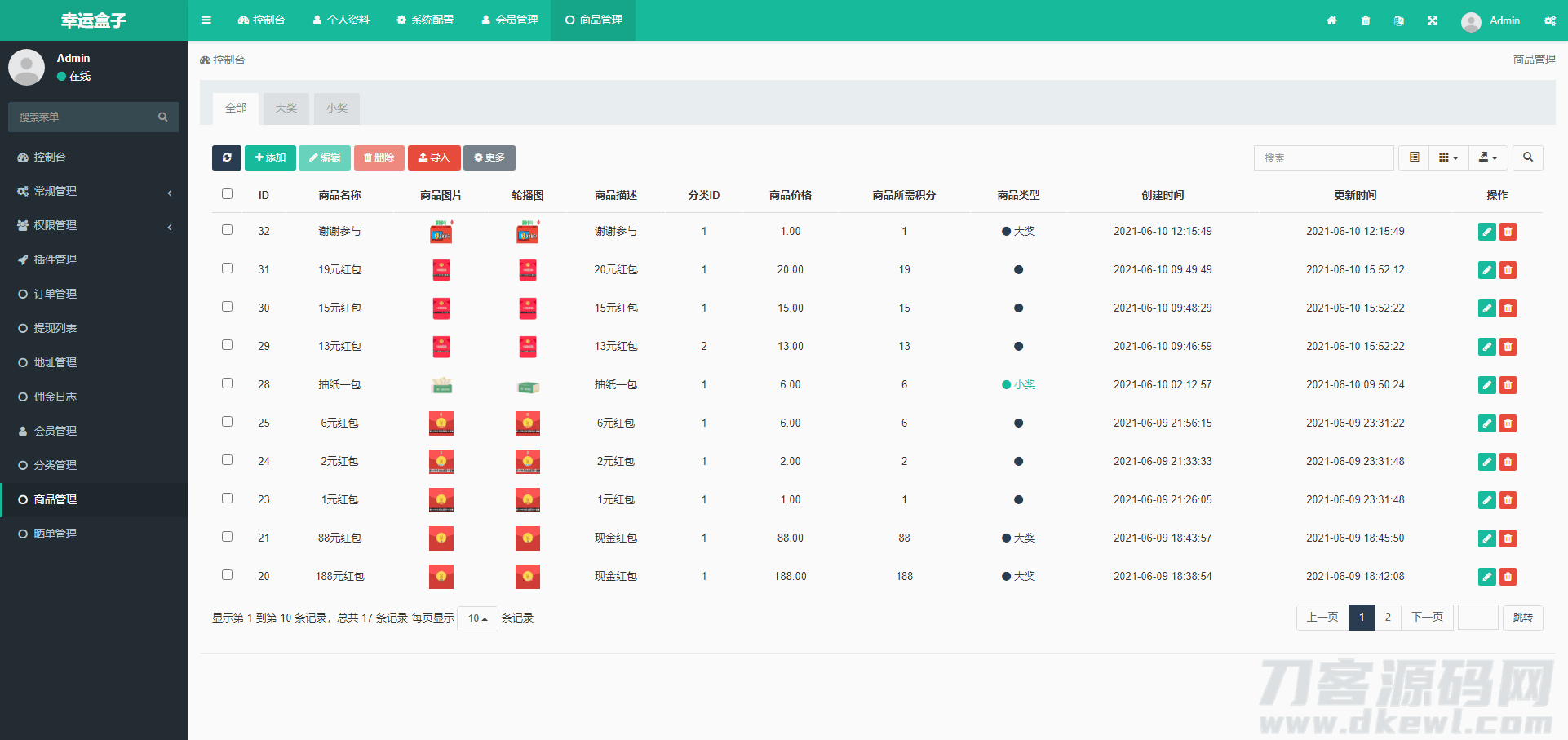This screenshot has height=740, width=1568.
Task: Click the refresh table icon button
Action: [x=227, y=157]
